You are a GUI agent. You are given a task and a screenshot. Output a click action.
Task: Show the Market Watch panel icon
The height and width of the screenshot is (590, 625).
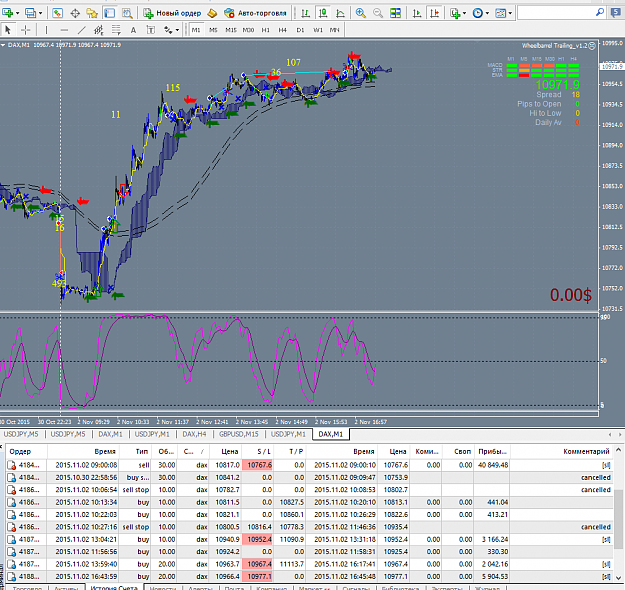pos(57,13)
